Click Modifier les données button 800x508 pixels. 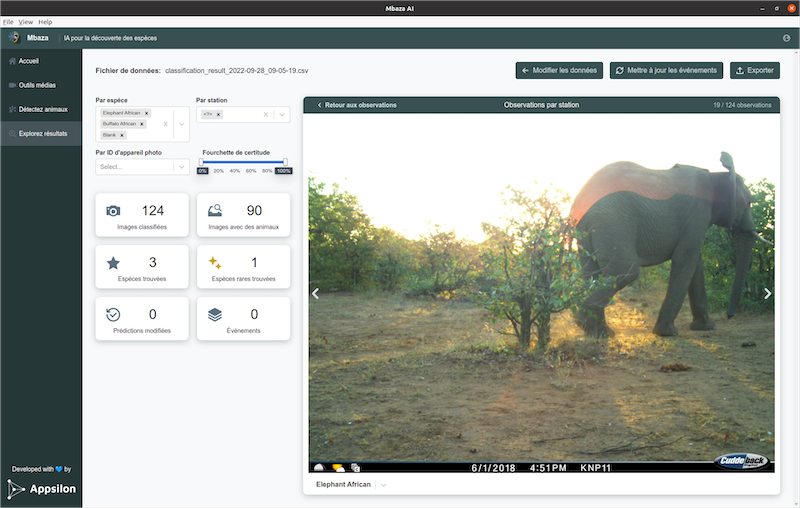click(559, 70)
